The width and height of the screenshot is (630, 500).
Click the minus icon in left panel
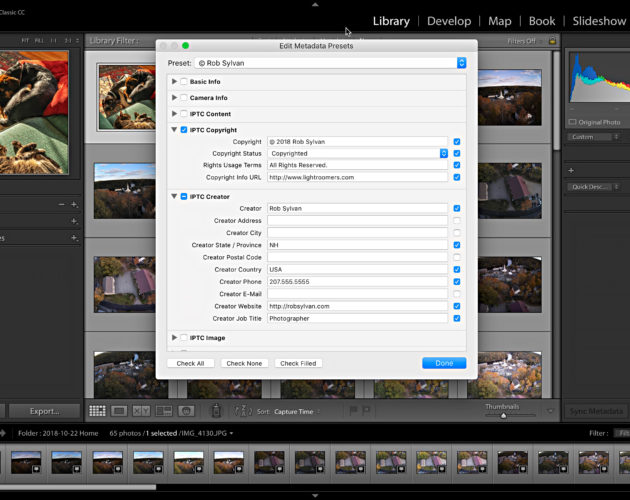click(61, 205)
